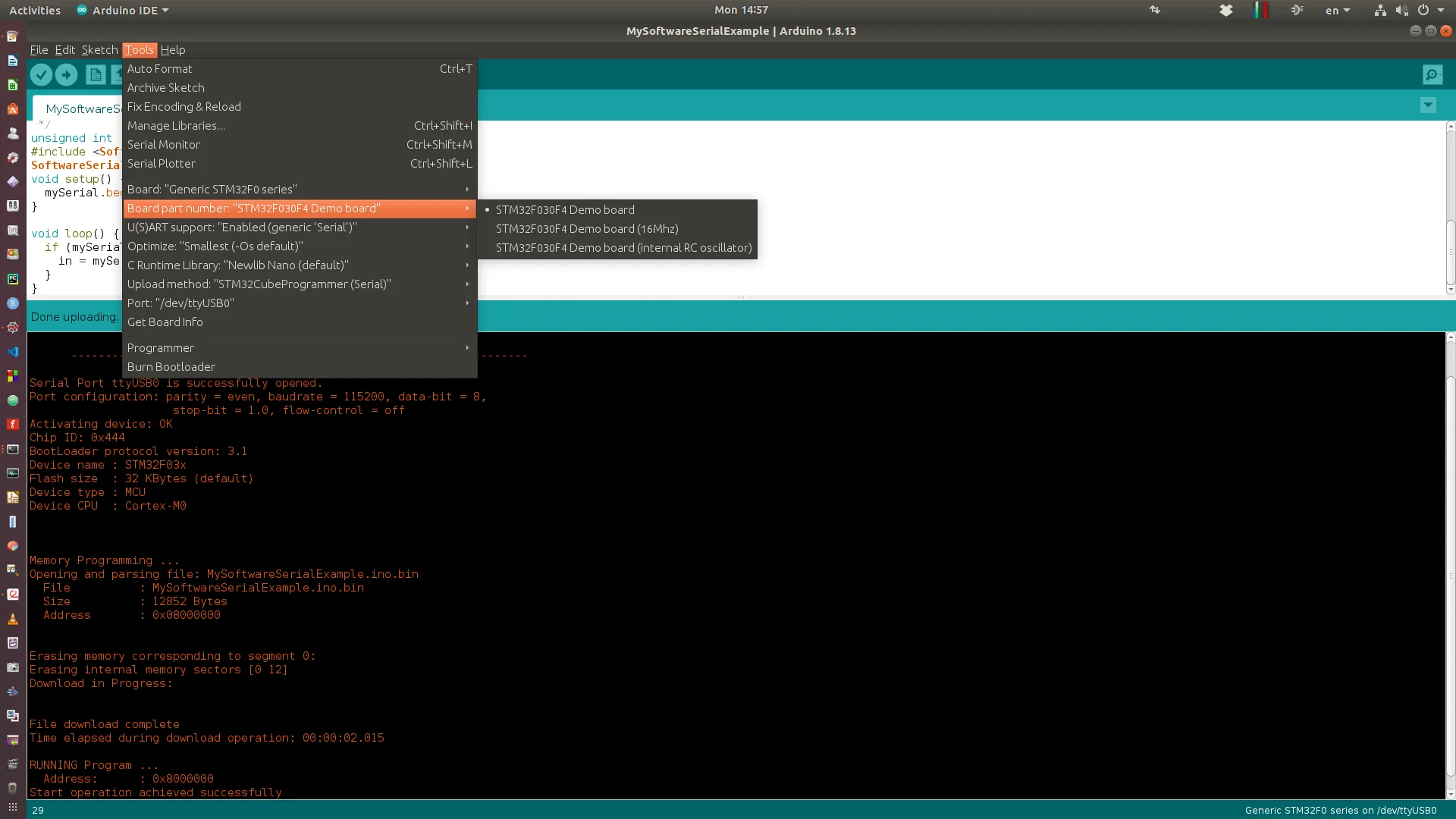Click the volume tray icon
The width and height of the screenshot is (1456, 819).
pos(1401,10)
